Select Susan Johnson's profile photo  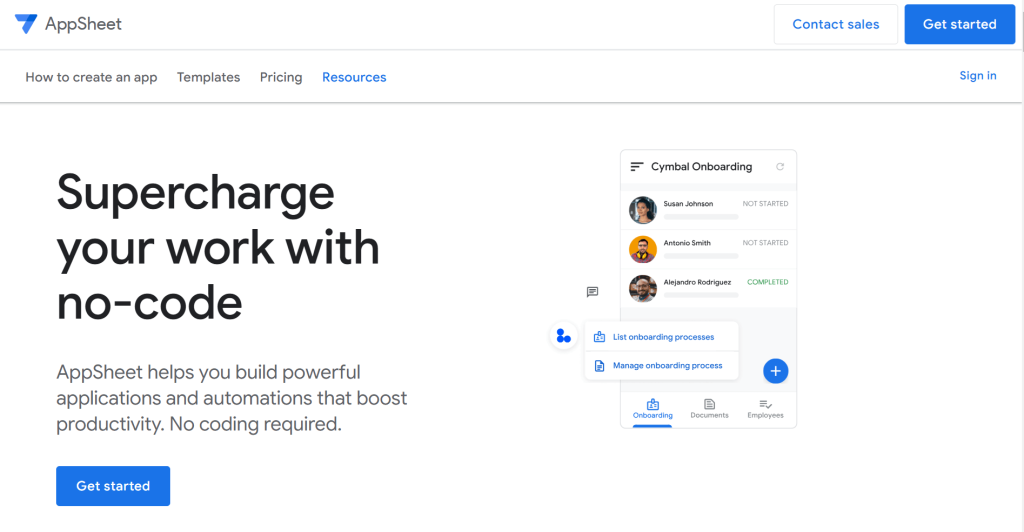643,210
